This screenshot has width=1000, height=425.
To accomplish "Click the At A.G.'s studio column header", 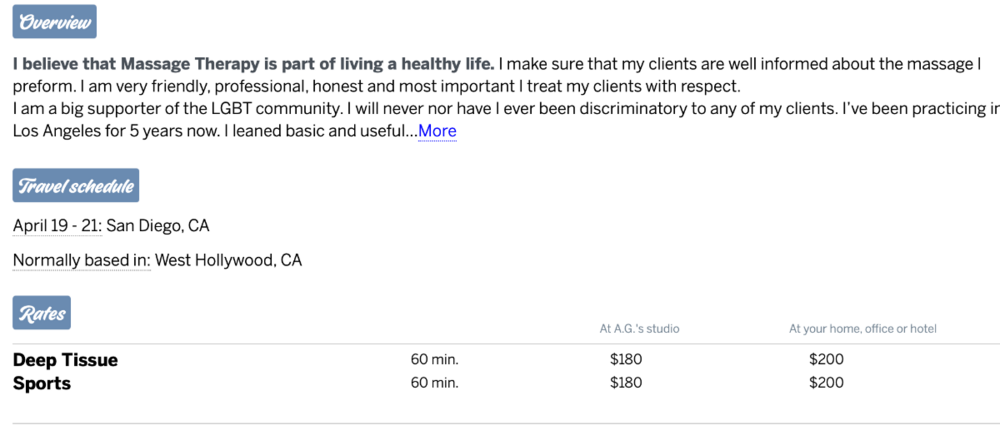I will pos(639,328).
